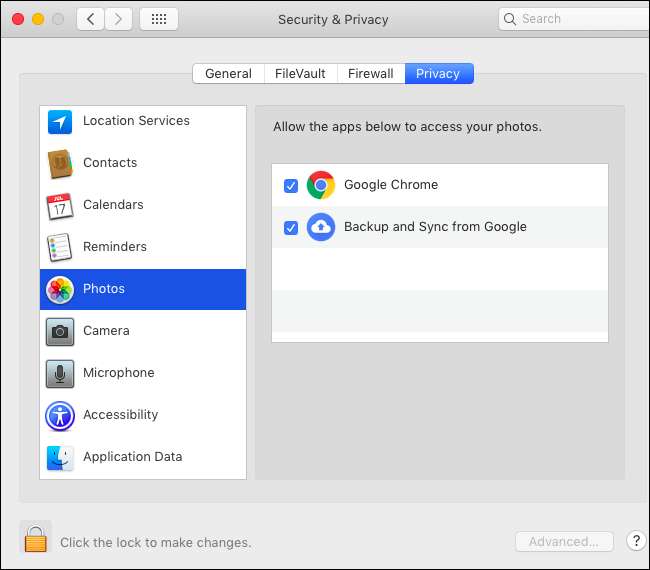Image resolution: width=650 pixels, height=570 pixels.
Task: Uncheck Google Chrome photos access
Action: tap(291, 185)
